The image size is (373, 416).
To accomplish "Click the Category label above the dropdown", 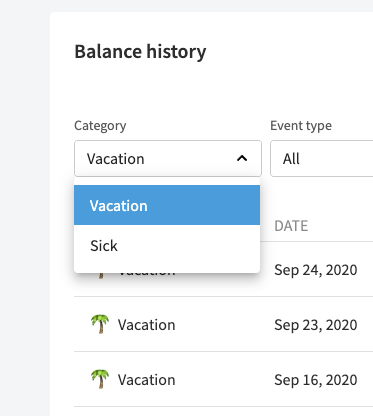I will [100, 126].
